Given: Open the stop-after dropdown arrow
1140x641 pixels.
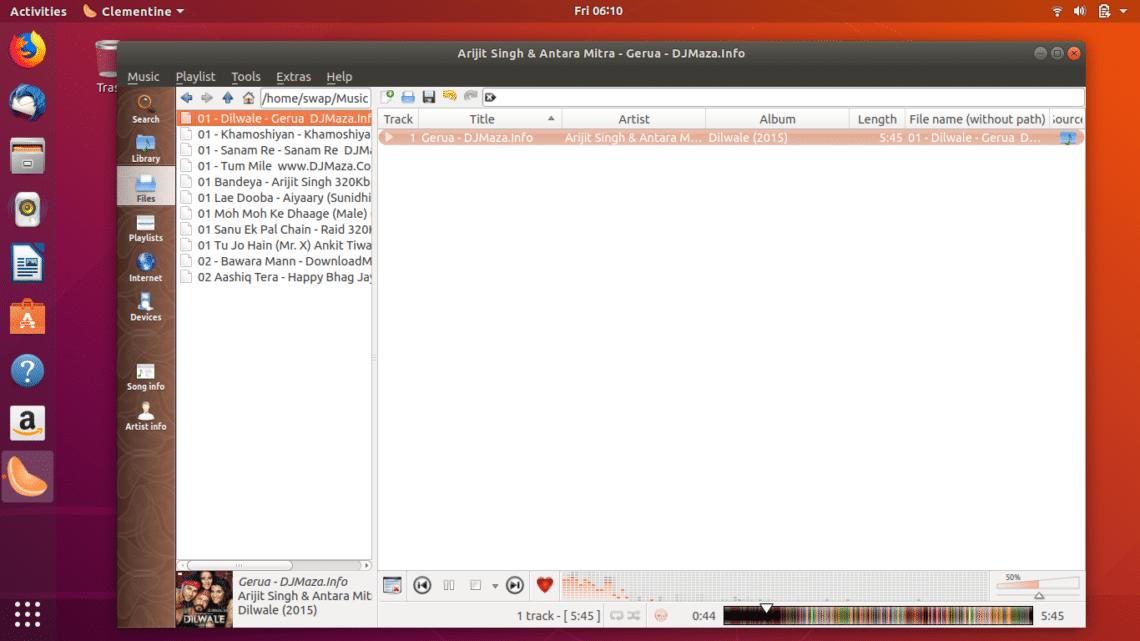Looking at the screenshot, I should pos(495,586).
